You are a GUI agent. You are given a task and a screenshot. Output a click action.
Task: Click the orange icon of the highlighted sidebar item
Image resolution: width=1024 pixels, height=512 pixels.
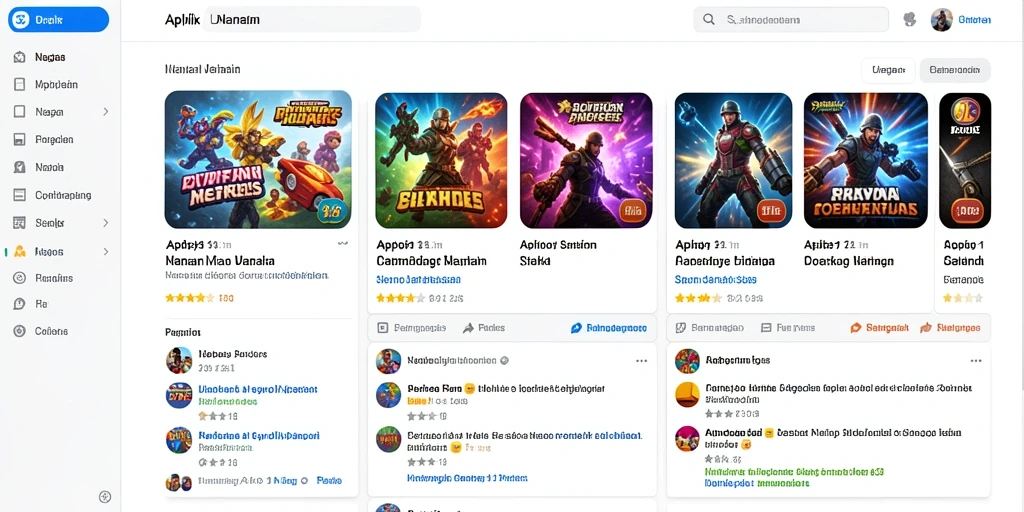pyautogui.click(x=20, y=251)
